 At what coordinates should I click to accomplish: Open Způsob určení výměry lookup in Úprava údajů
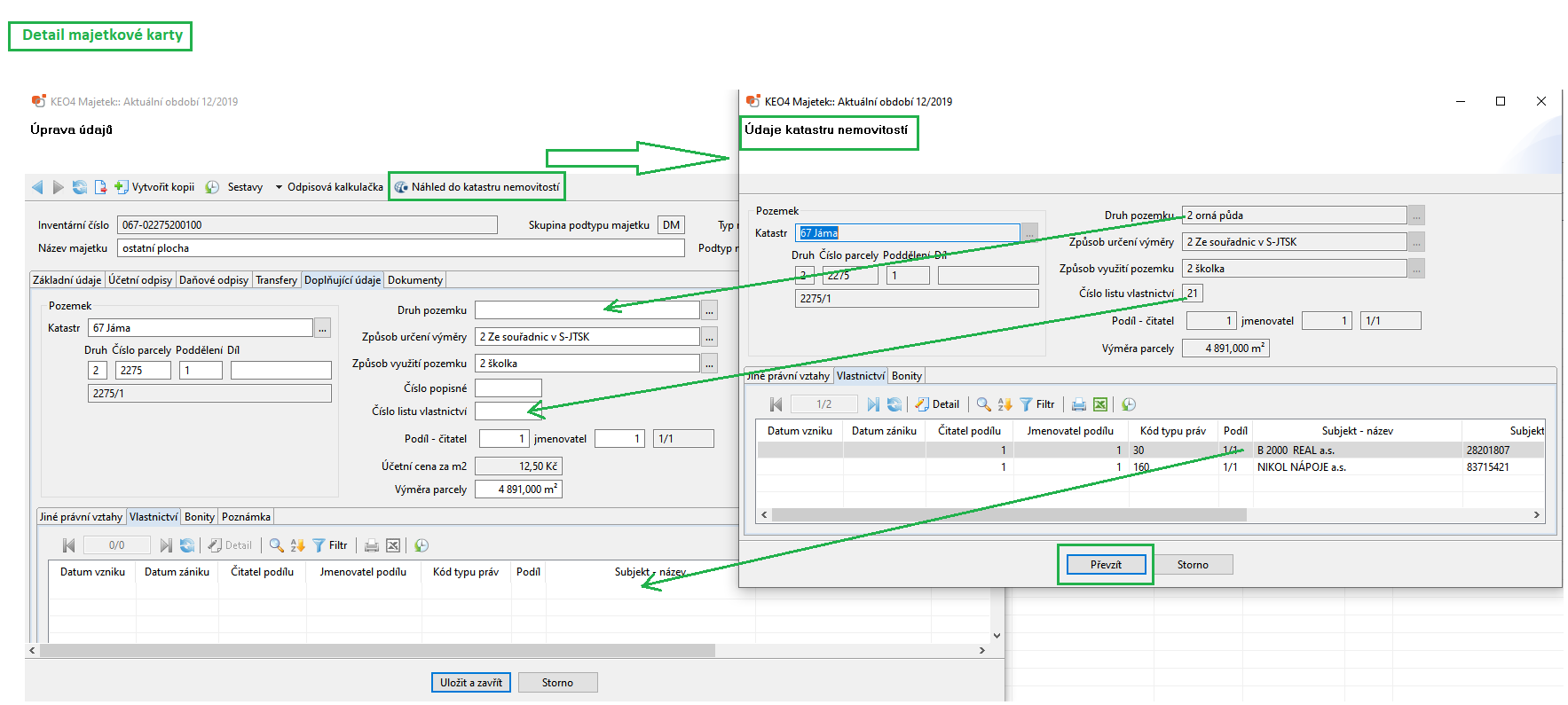point(709,337)
